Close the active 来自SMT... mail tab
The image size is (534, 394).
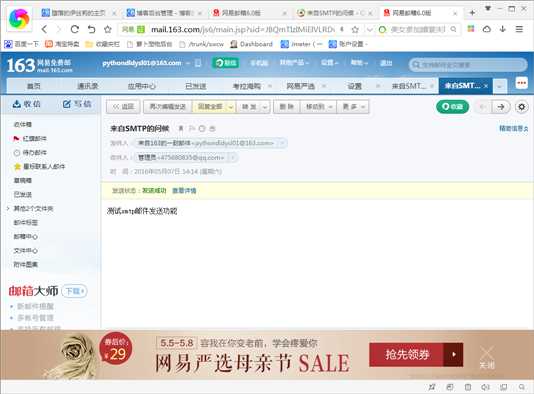coord(486,86)
